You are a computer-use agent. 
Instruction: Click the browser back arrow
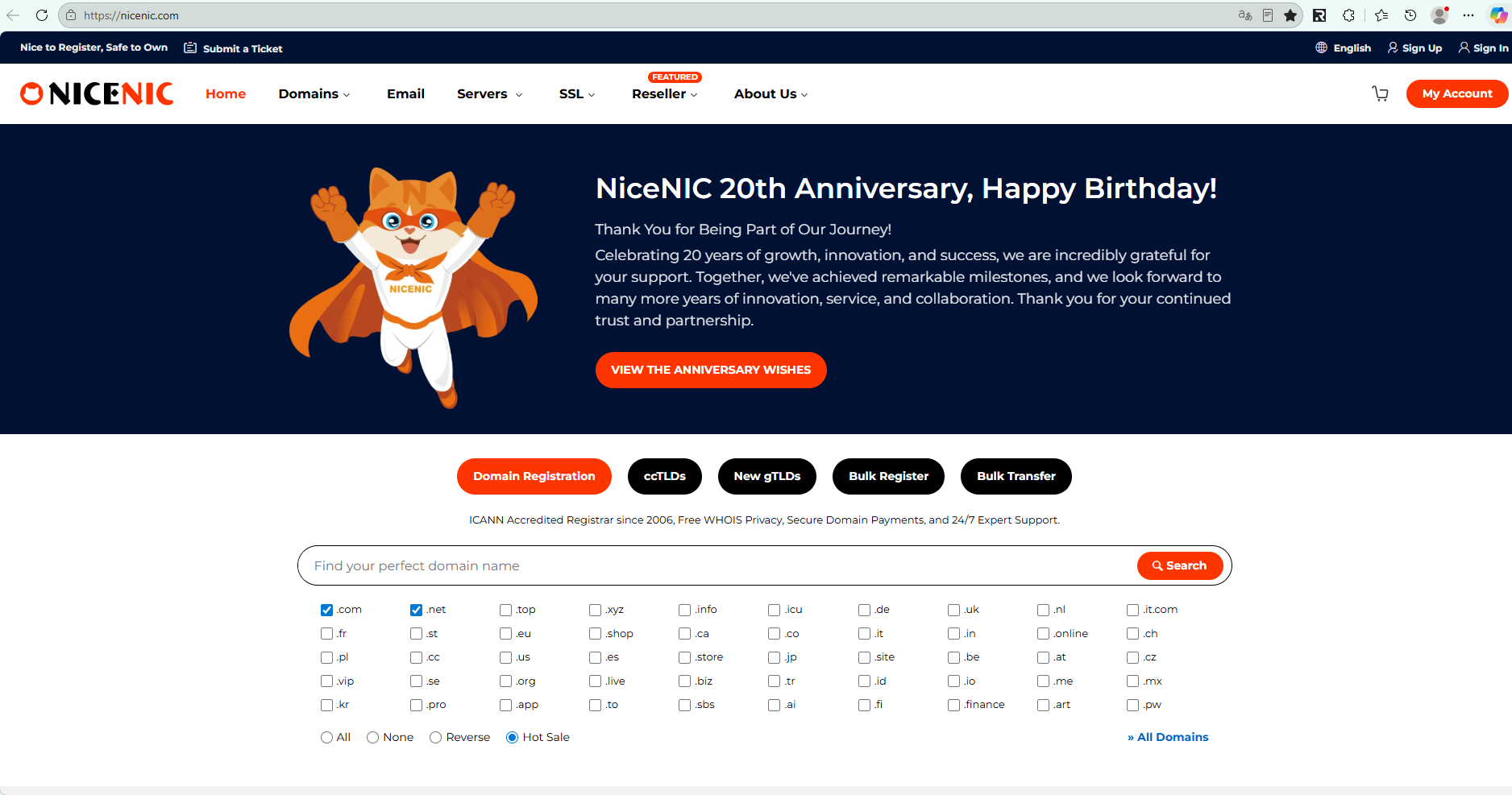coord(13,15)
